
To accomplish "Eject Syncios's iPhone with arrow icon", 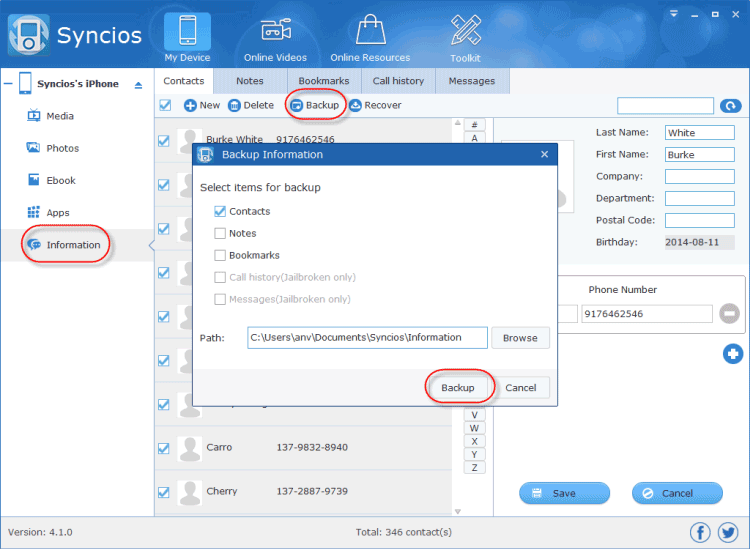I will pyautogui.click(x=138, y=85).
